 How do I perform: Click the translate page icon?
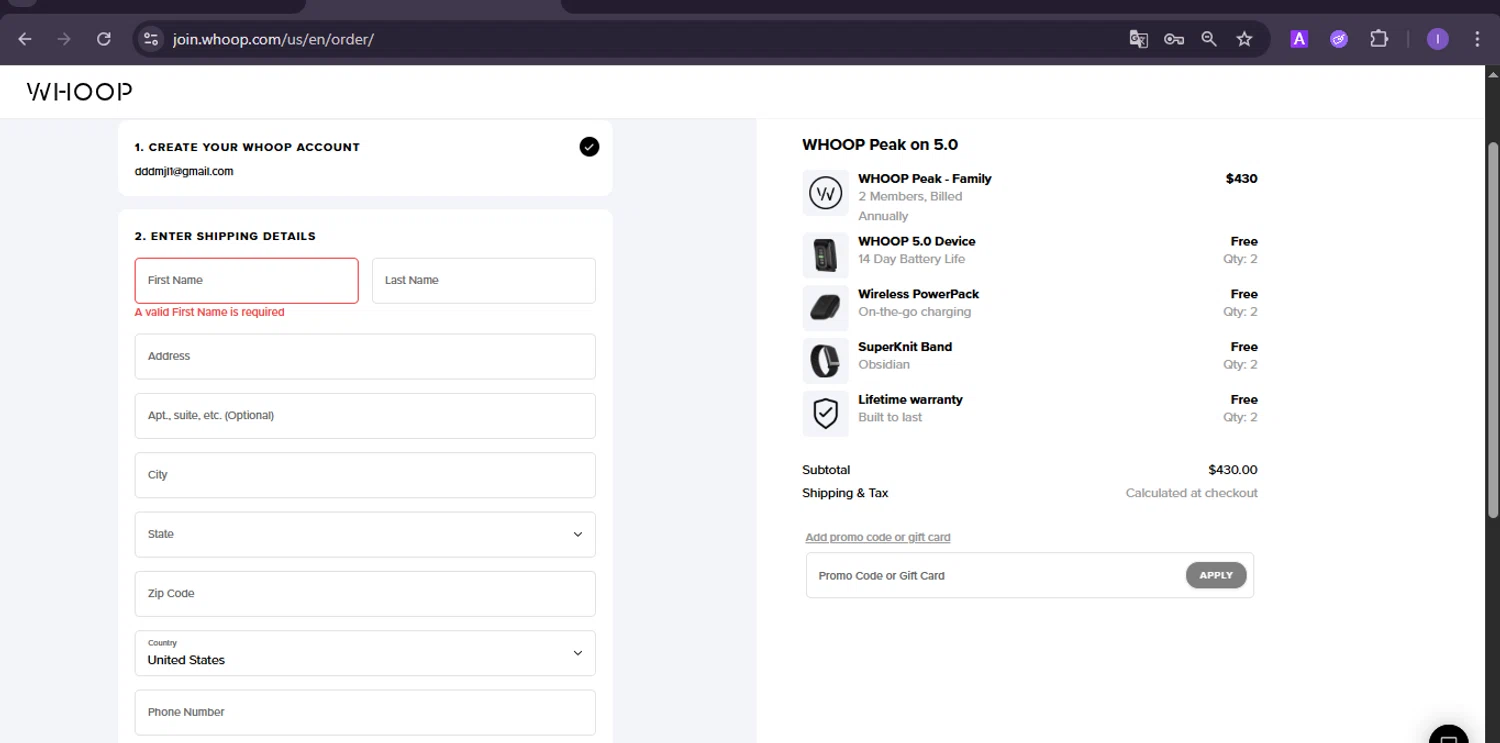1138,39
